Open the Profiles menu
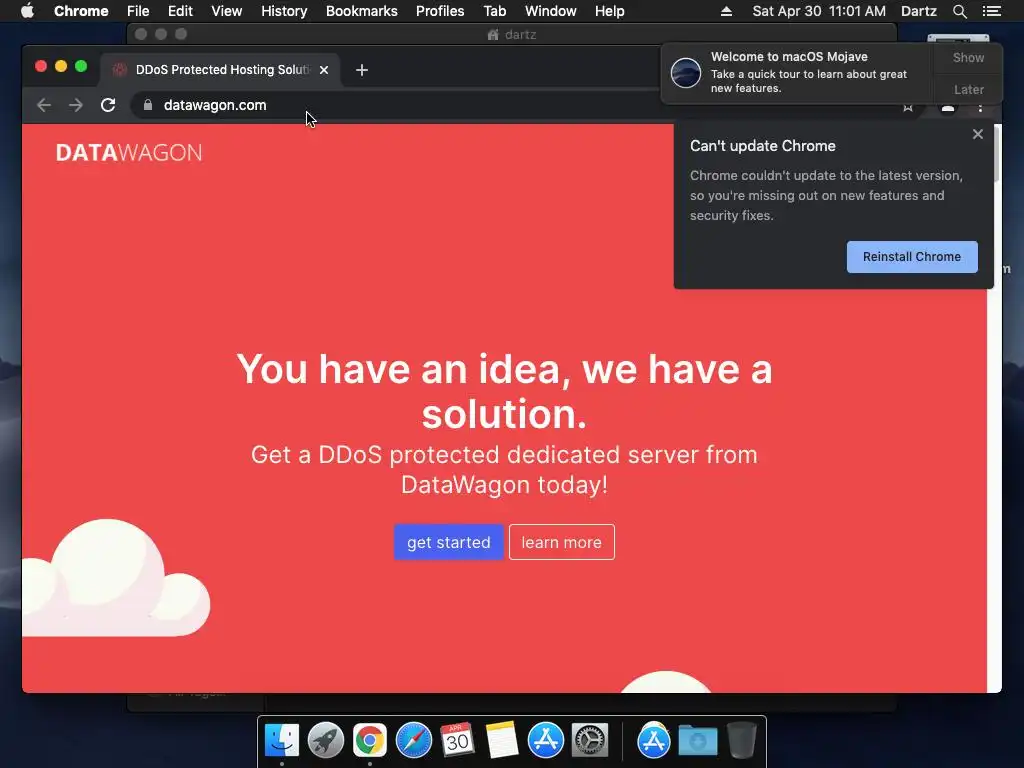This screenshot has height=768, width=1024. click(440, 11)
